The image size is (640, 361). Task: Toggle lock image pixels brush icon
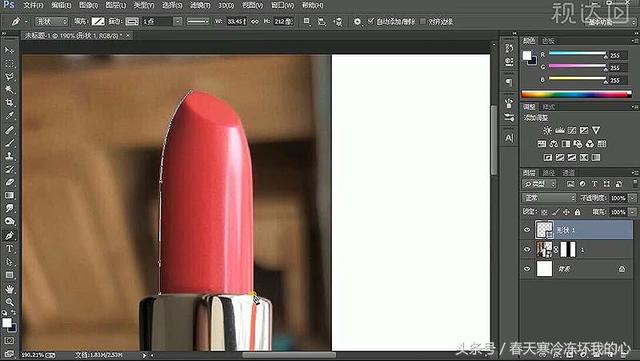(x=555, y=212)
